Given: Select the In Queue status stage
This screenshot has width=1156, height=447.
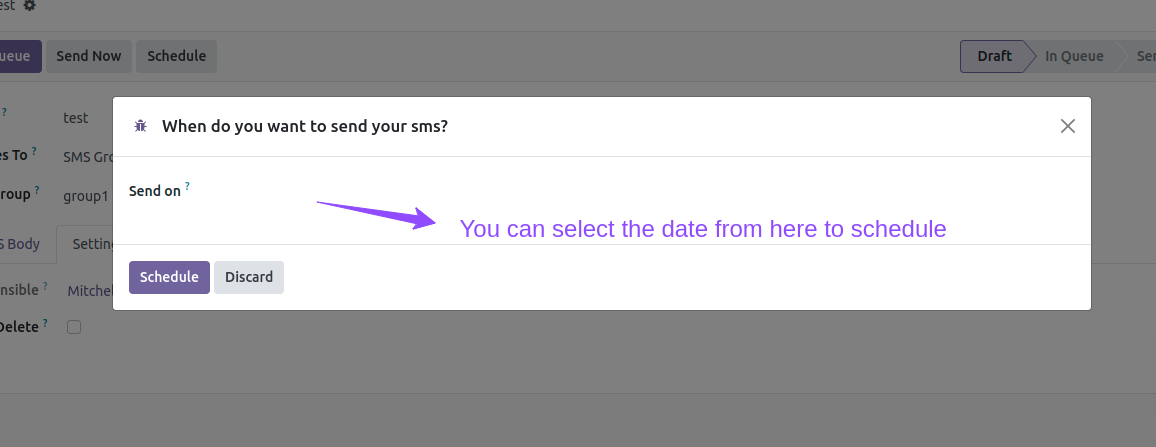Looking at the screenshot, I should [x=1074, y=56].
